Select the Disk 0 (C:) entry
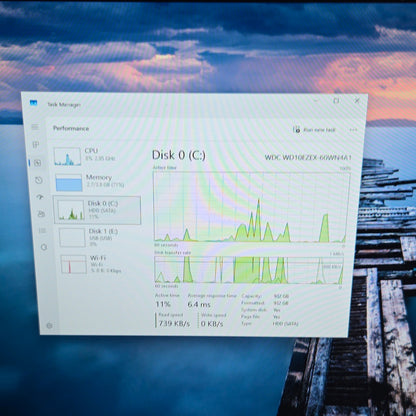 pyautogui.click(x=97, y=210)
